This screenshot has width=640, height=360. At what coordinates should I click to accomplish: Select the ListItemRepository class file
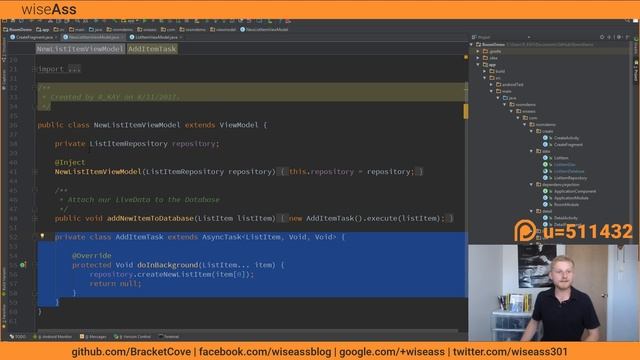[565, 178]
